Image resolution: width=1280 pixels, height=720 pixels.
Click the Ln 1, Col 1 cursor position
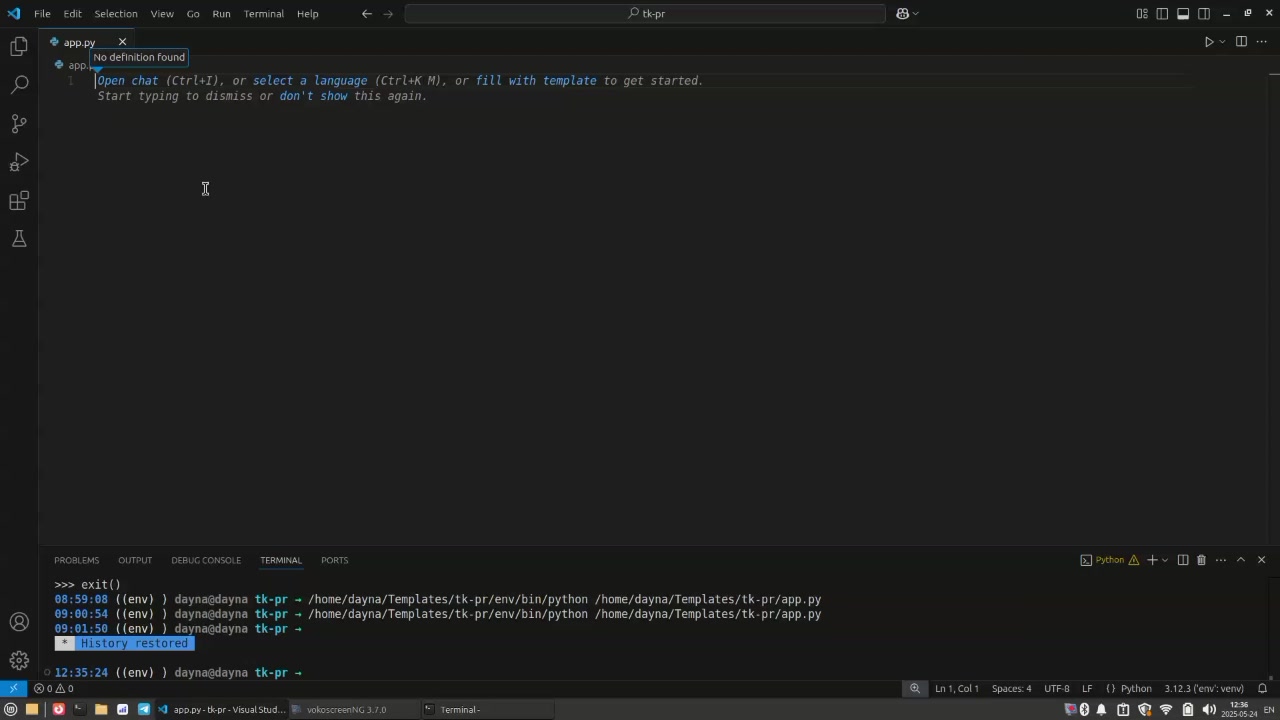coord(957,689)
